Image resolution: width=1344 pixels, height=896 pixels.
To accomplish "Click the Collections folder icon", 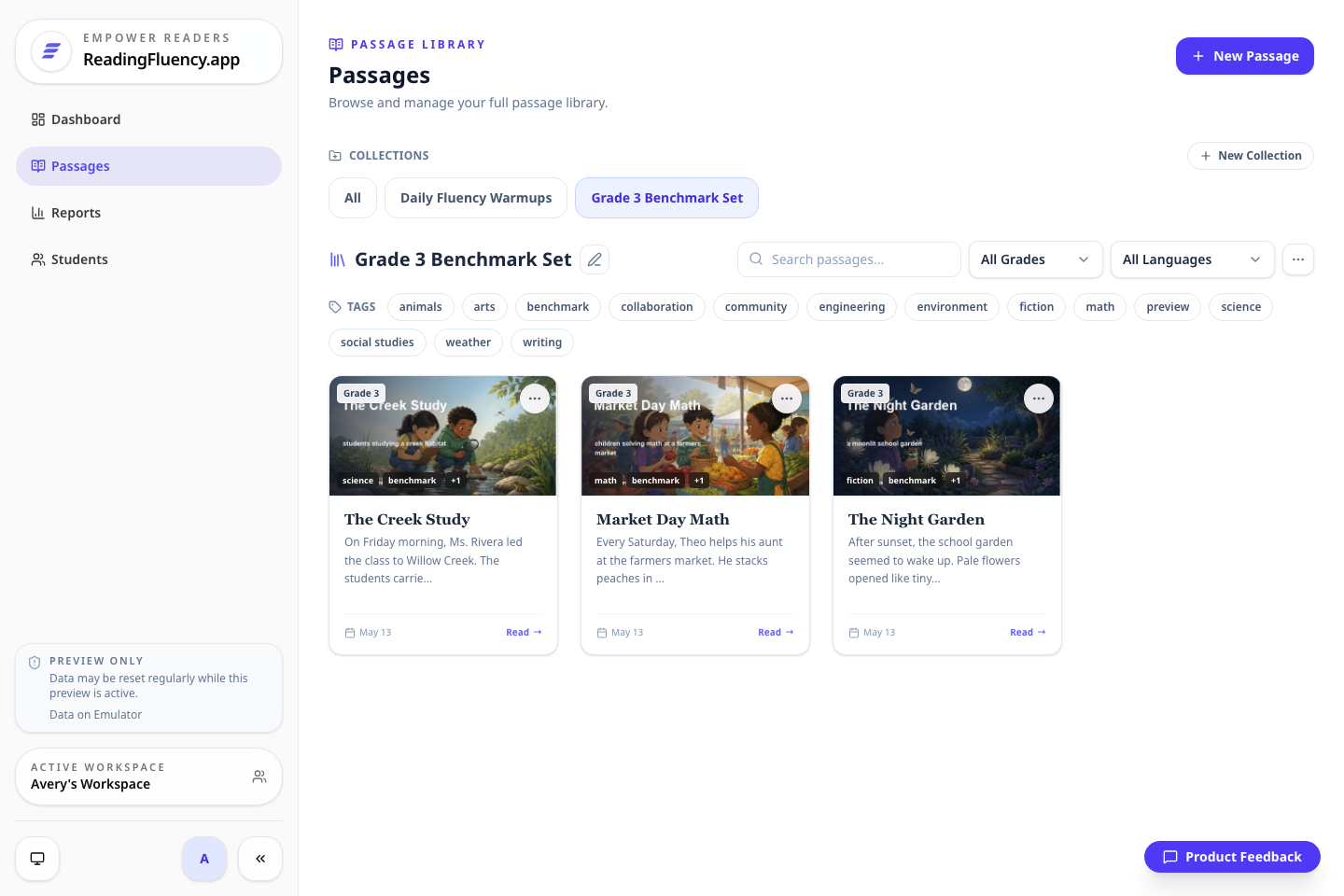I will [x=335, y=156].
